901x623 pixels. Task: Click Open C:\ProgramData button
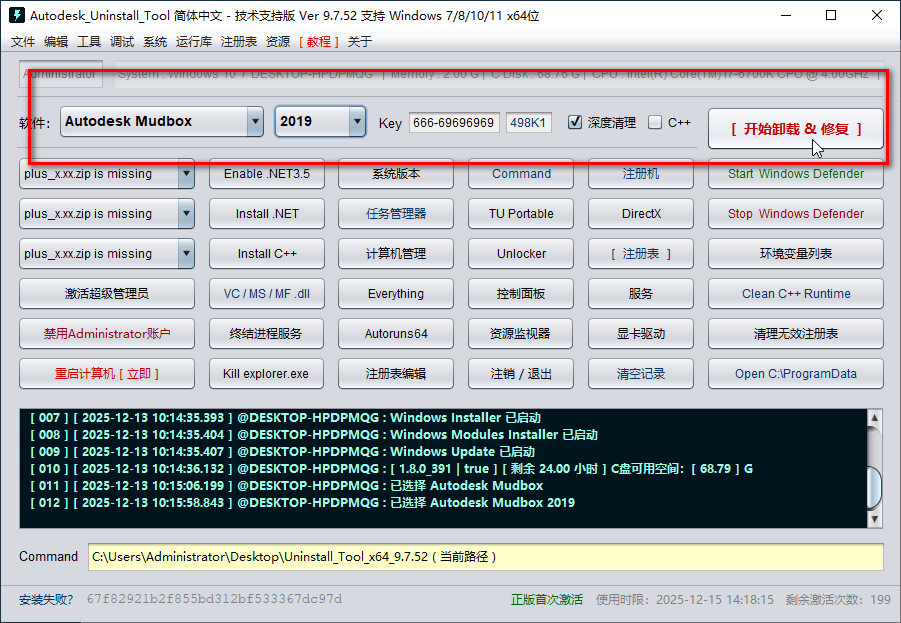point(796,374)
